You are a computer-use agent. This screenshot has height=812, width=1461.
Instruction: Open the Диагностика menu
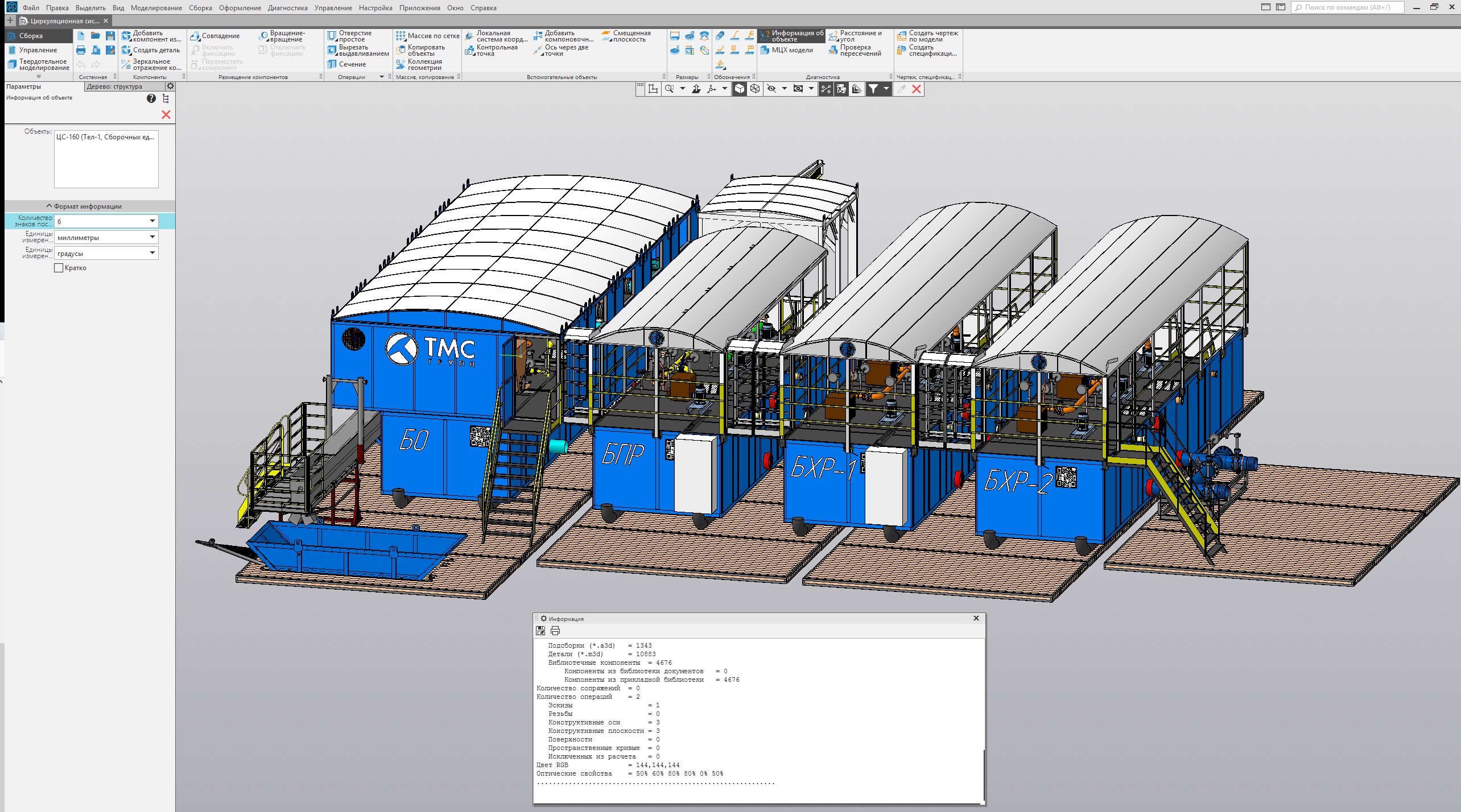pos(287,8)
